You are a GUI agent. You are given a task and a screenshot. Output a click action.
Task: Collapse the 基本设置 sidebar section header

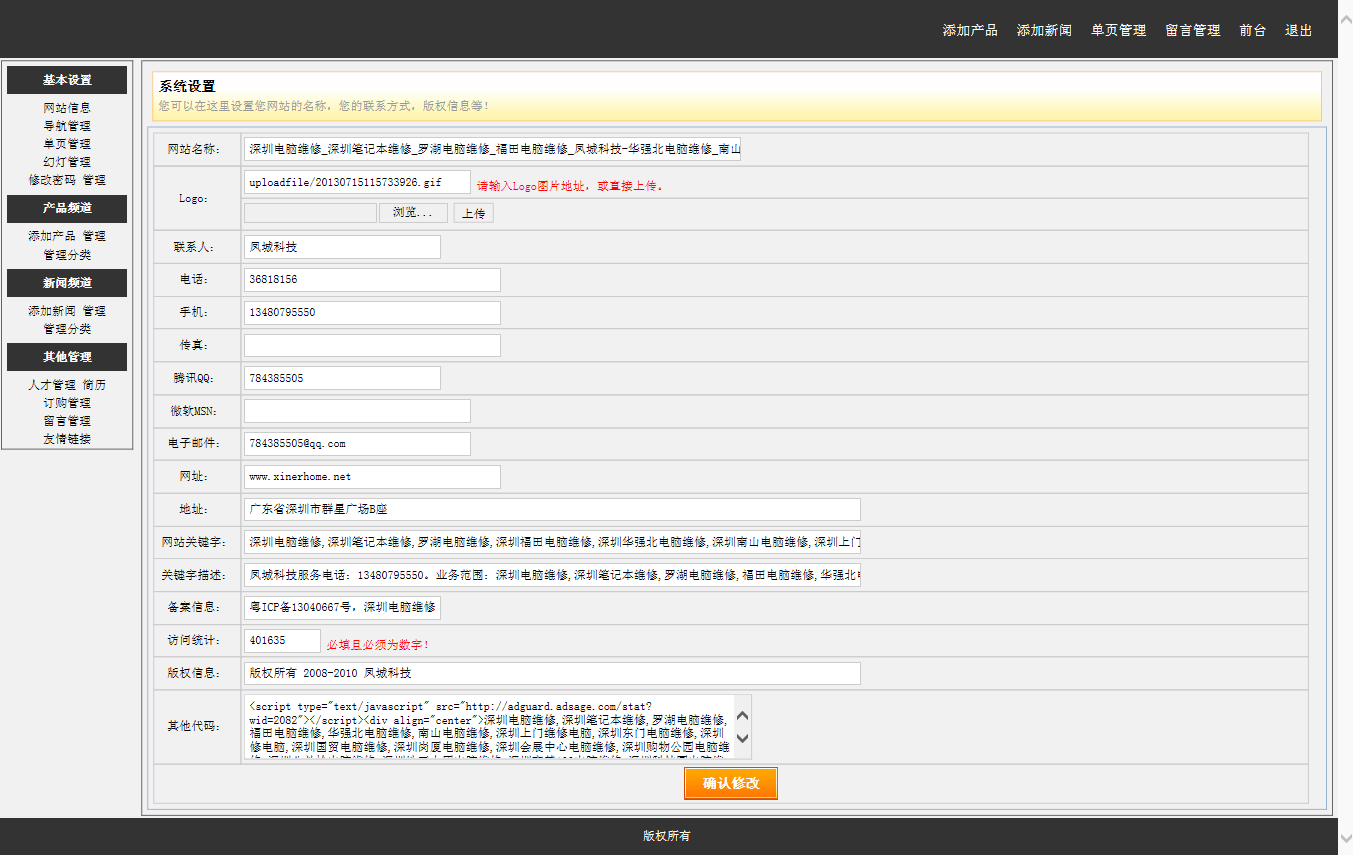click(67, 80)
